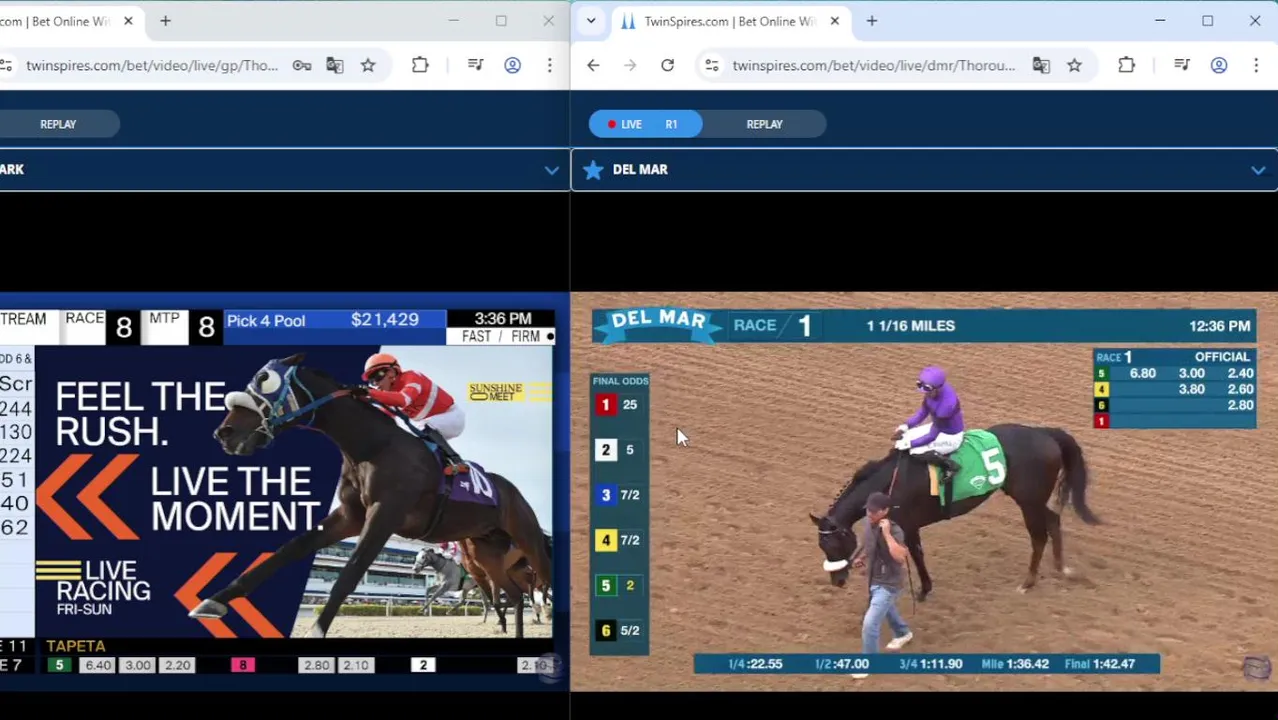Go back in the right browser window
1278x720 pixels.
[593, 65]
